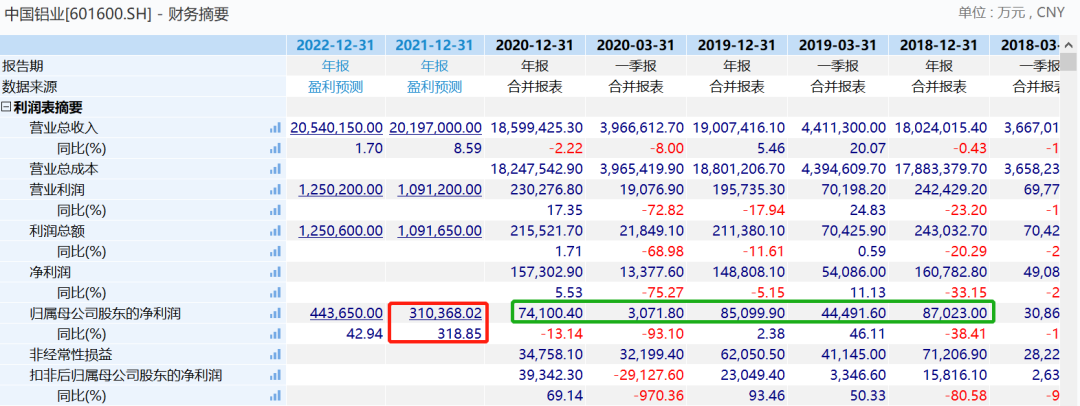Click 盈利预测 under 2022-12-31
This screenshot has width=1080, height=406.
tap(335, 87)
